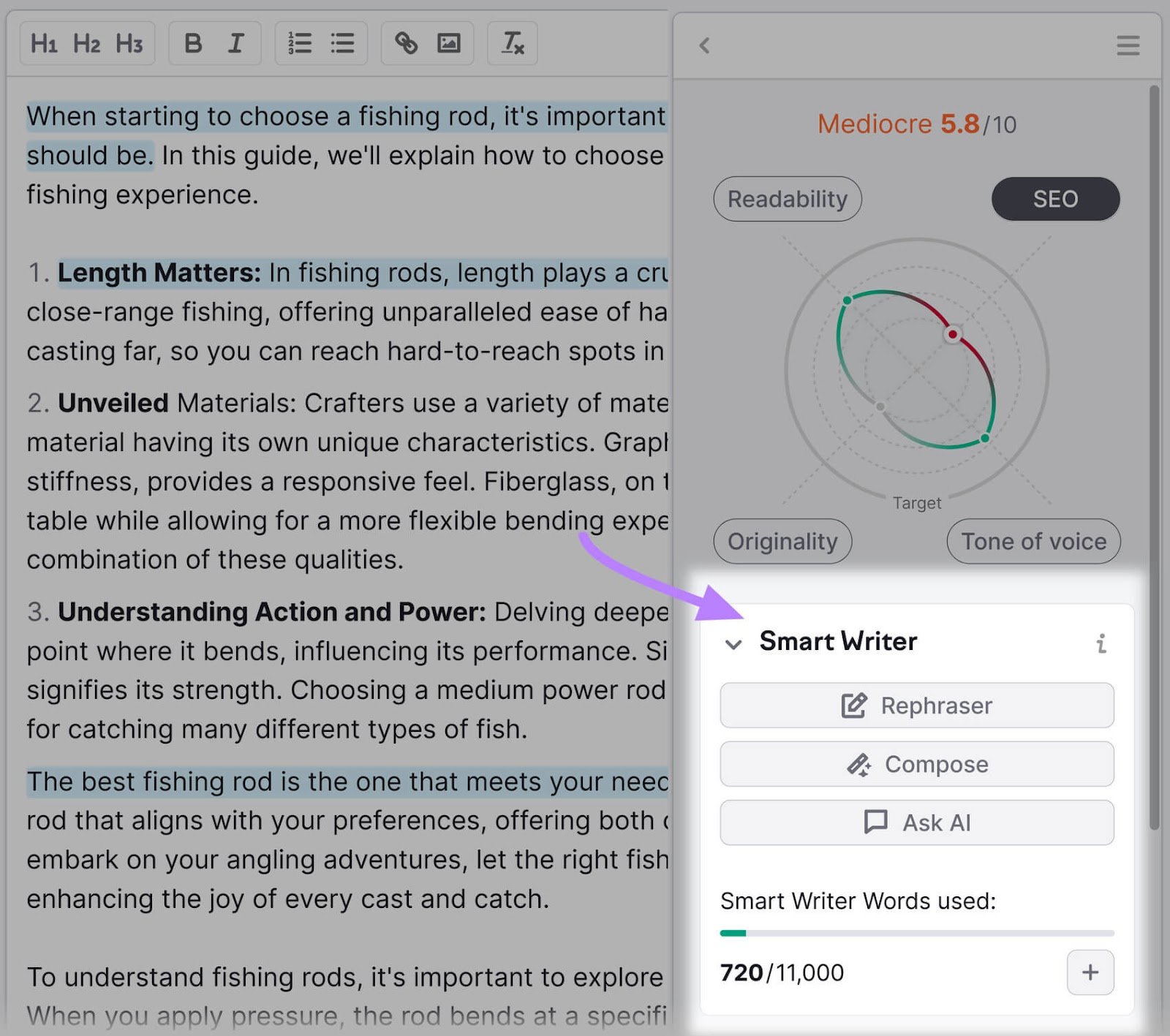Collapse the assistant panel with back arrow
The width and height of the screenshot is (1170, 1036).
coord(704,45)
